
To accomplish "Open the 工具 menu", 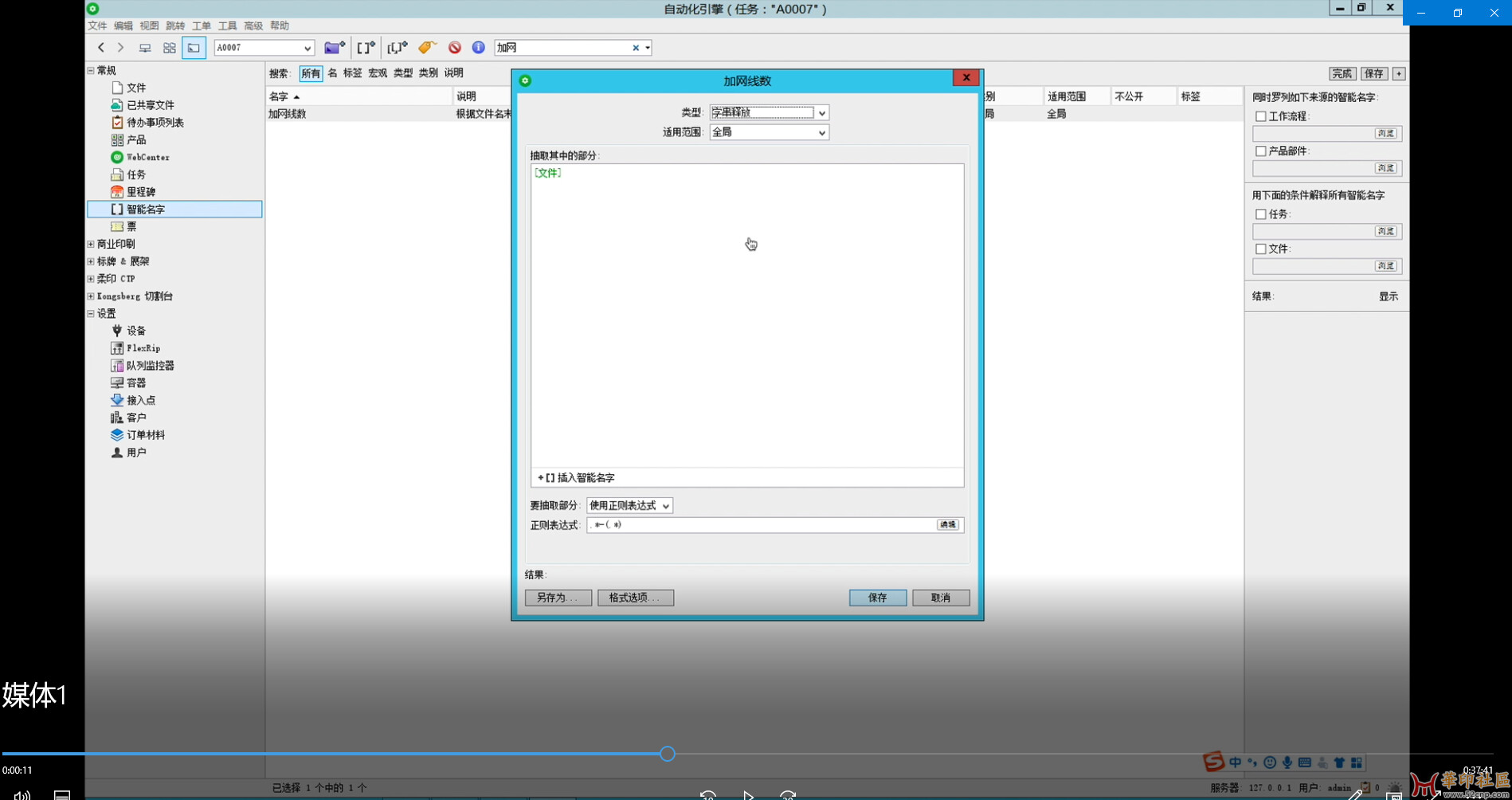I will click(x=228, y=26).
